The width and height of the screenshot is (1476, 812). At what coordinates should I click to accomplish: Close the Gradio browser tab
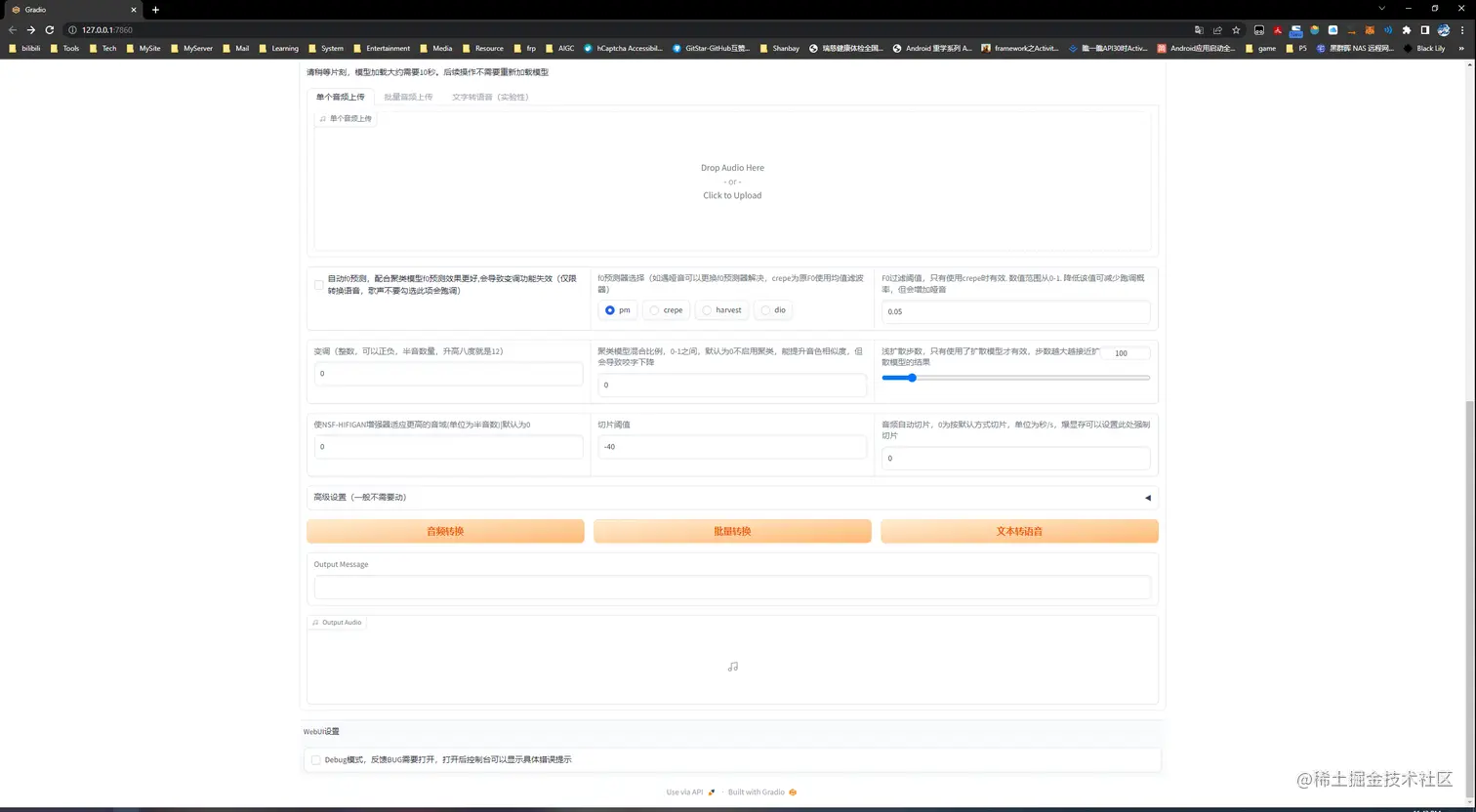click(x=134, y=10)
